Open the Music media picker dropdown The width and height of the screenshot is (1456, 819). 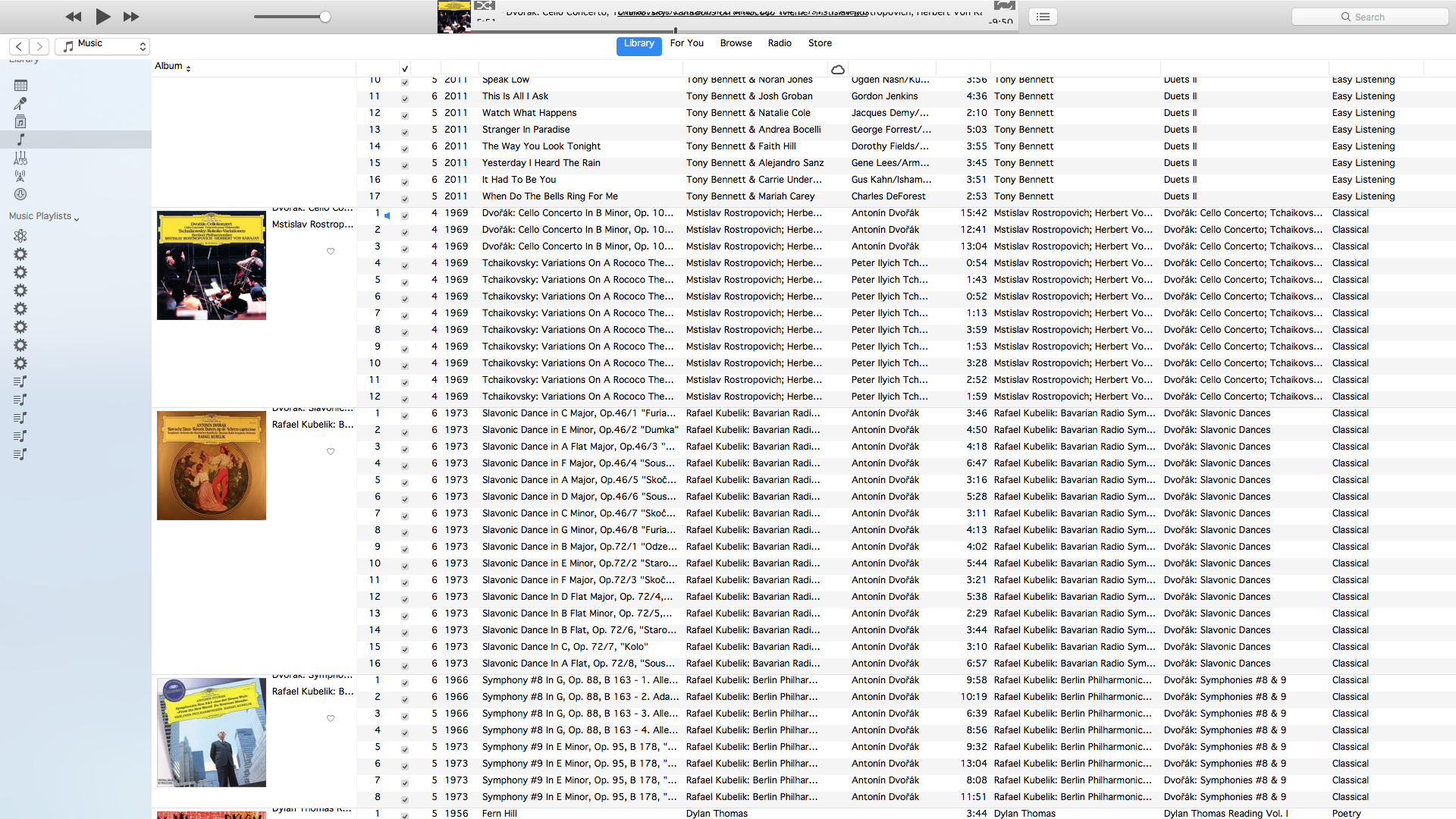[102, 46]
